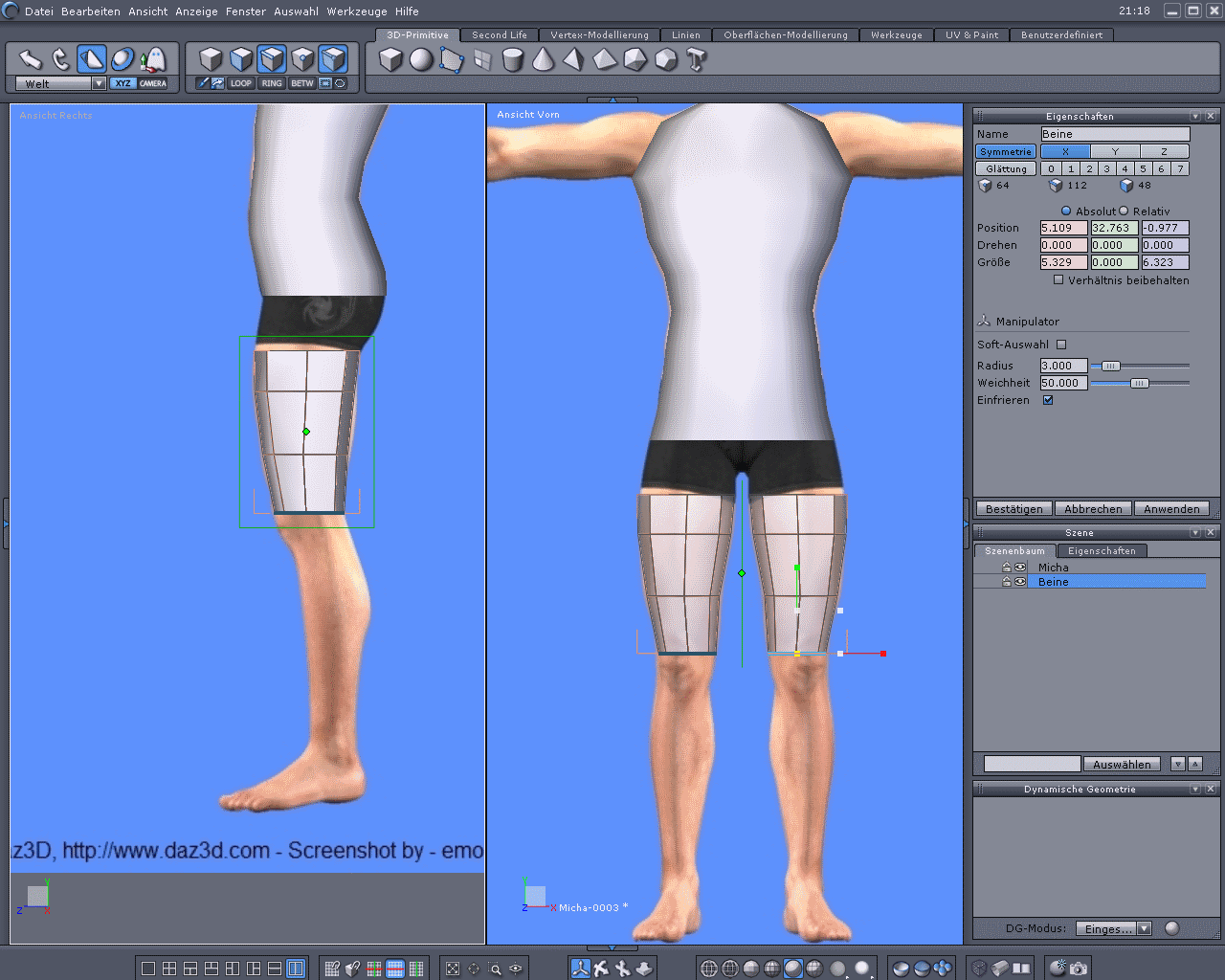Viewport: 1225px width, 980px height.
Task: Open the Bearbeiten menu
Action: pos(91,11)
